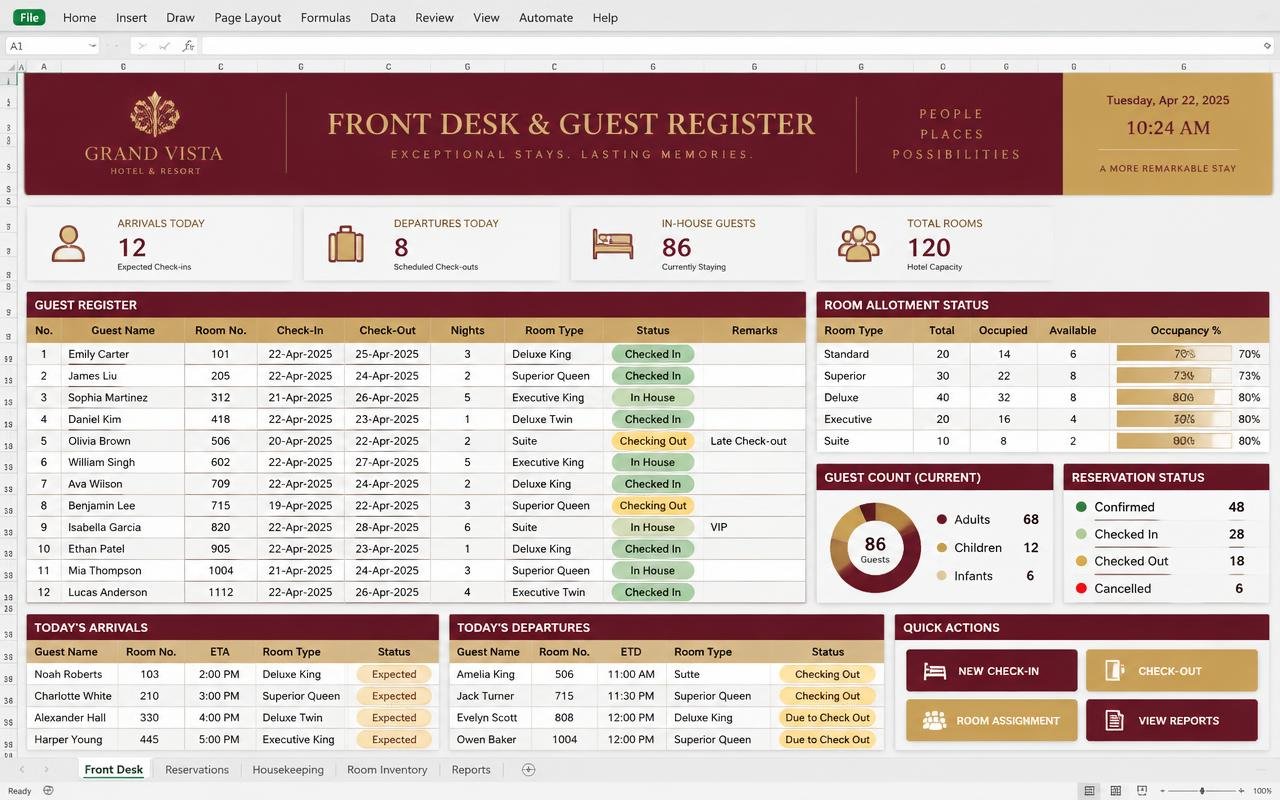1280x800 pixels.
Task: Switch to the Room Inventory sheet tab
Action: pos(387,770)
